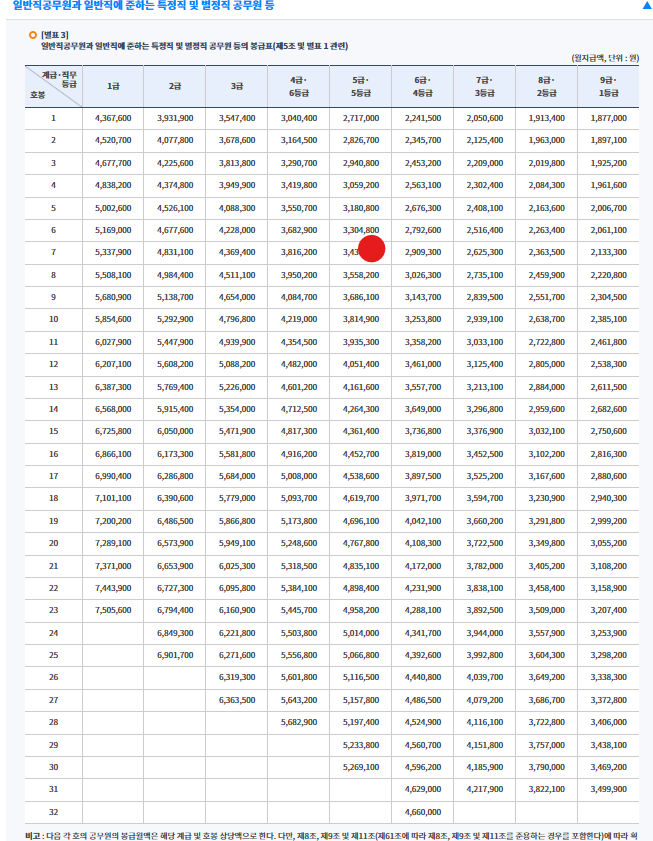
Task: Select the 7급·3등급 column header
Action: click(x=485, y=86)
